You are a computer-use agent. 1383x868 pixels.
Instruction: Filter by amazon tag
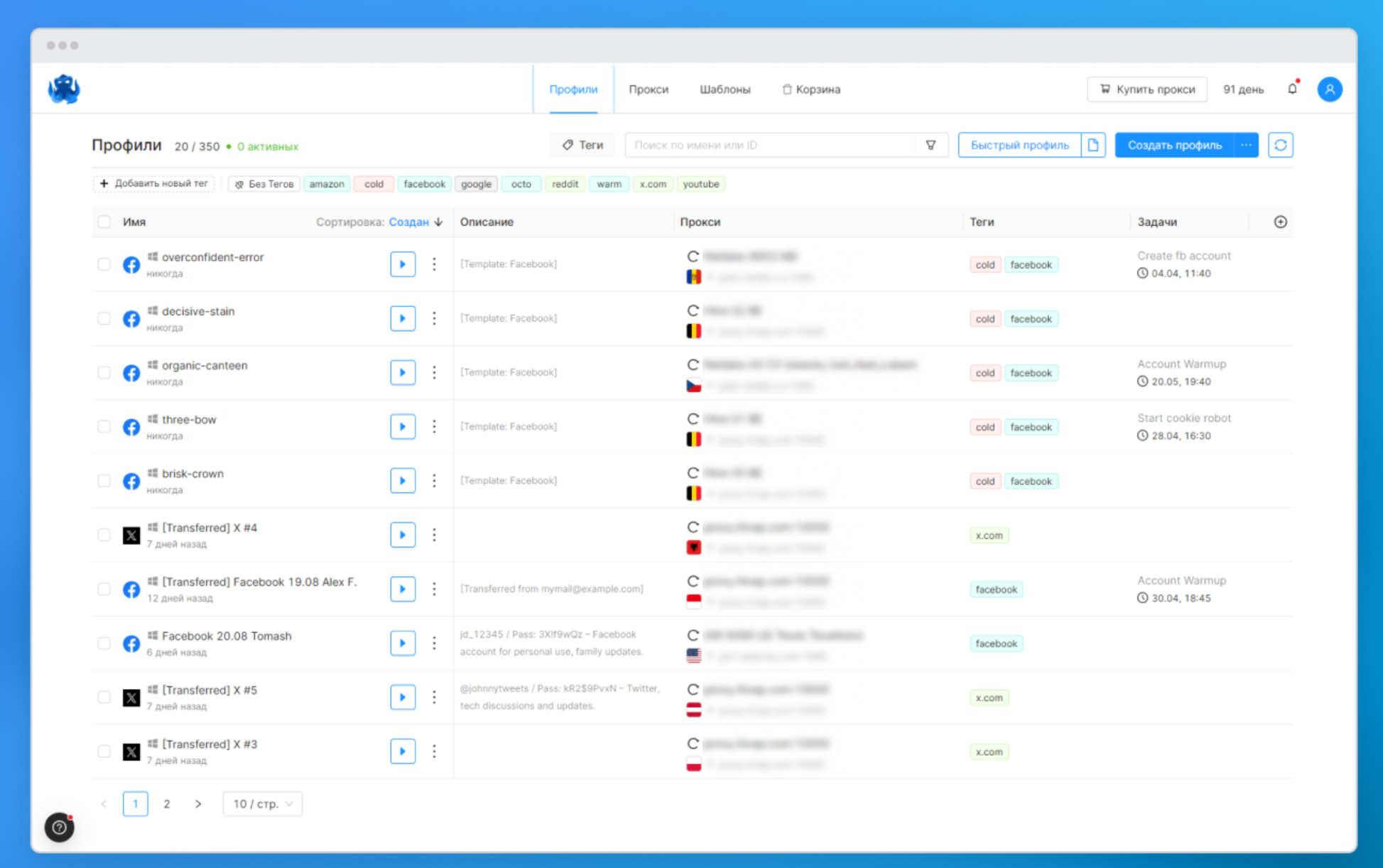[x=327, y=184]
